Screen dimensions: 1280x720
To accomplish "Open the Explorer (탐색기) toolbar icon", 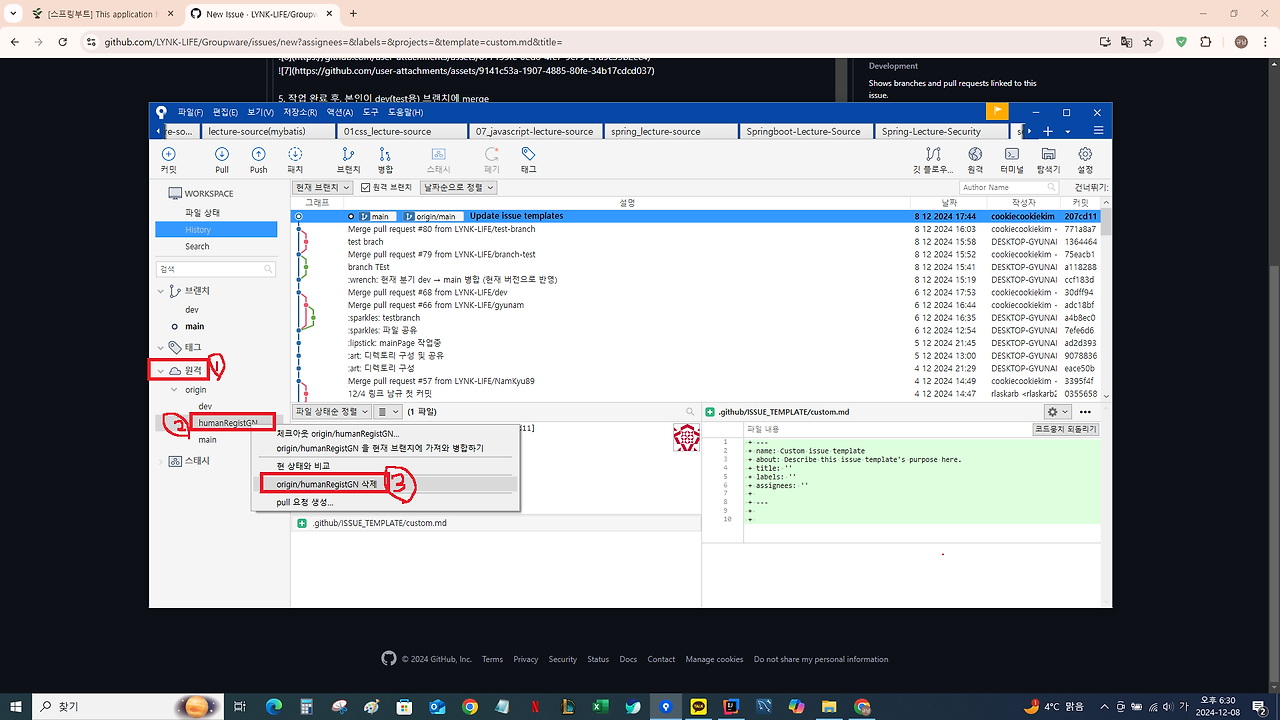I will [1048, 154].
